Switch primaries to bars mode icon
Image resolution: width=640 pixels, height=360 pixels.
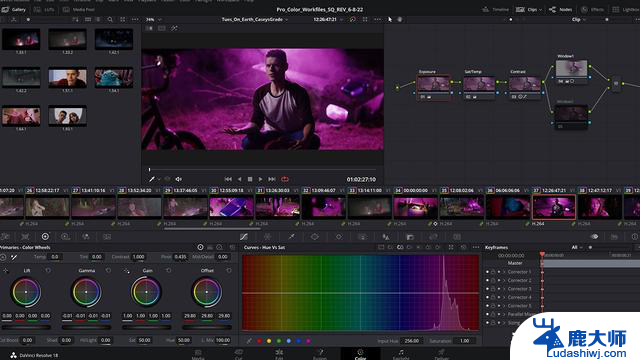[x=210, y=247]
